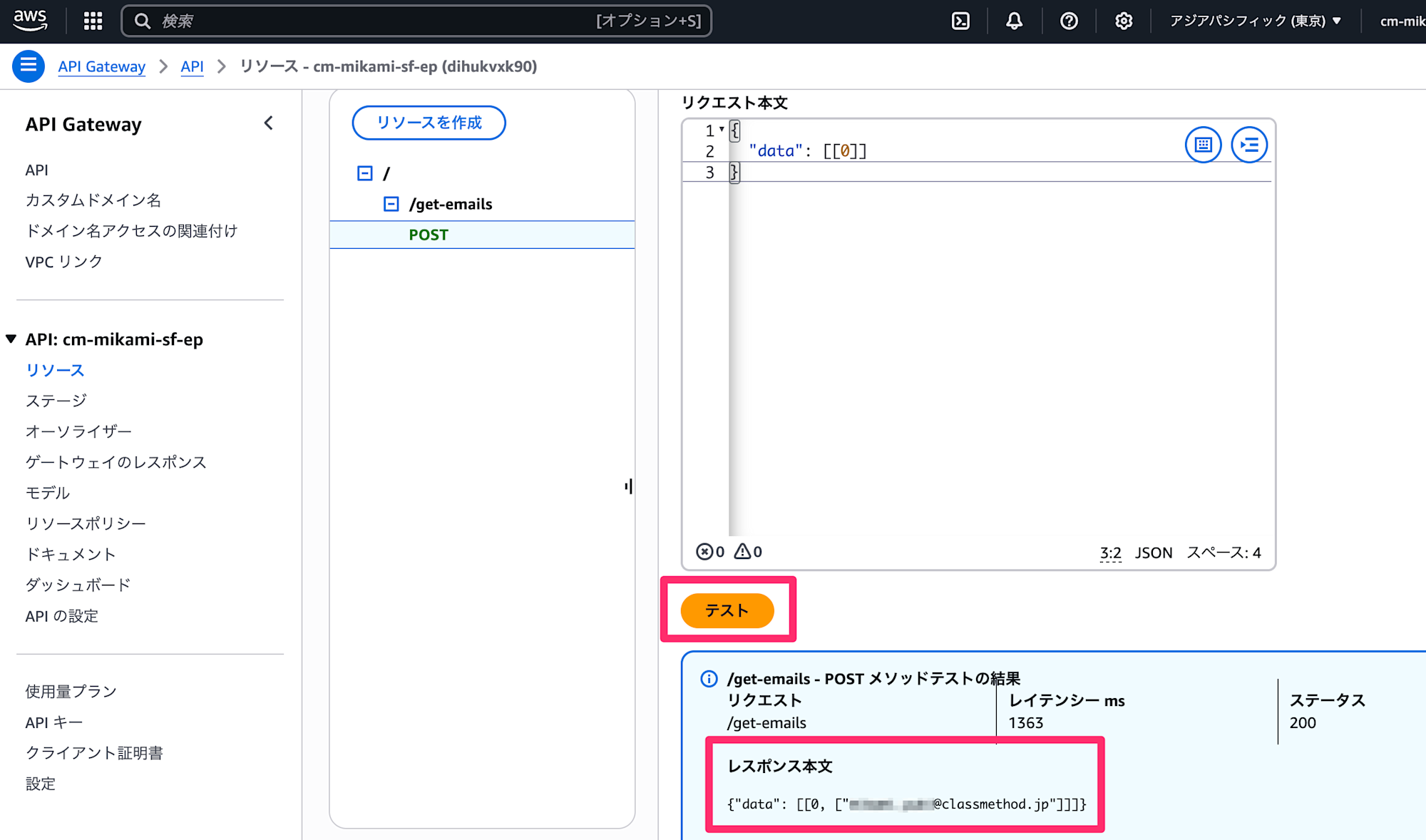Click the format indent icon in the editor
The image size is (1426, 840).
point(1249,145)
